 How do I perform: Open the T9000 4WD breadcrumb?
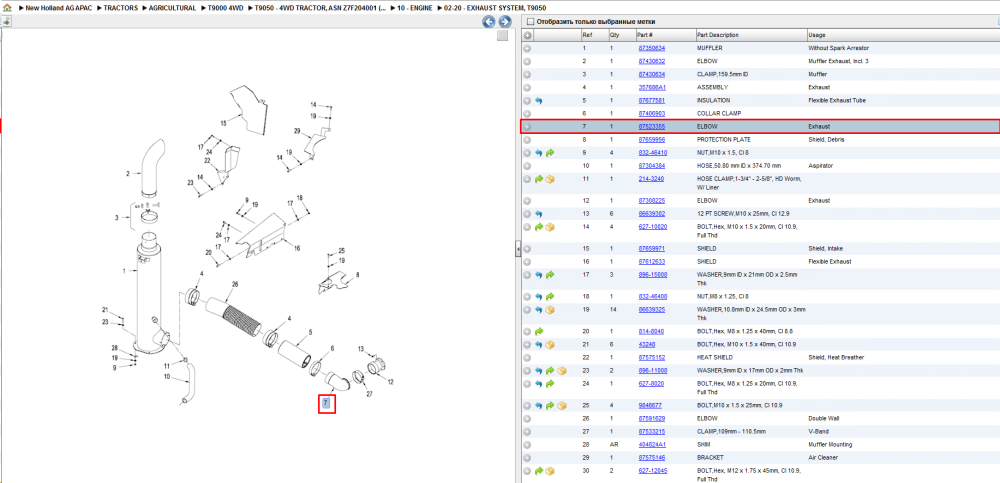click(x=226, y=8)
